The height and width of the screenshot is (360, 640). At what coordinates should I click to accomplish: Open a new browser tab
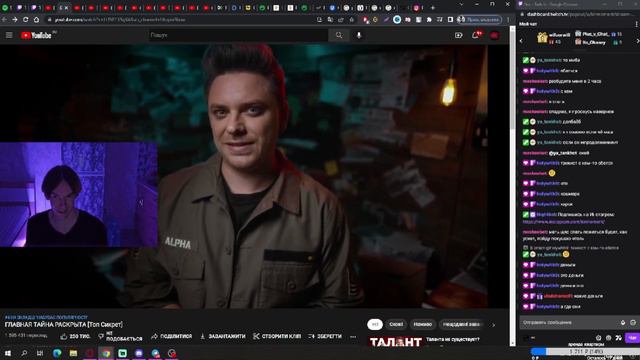[433, 7]
